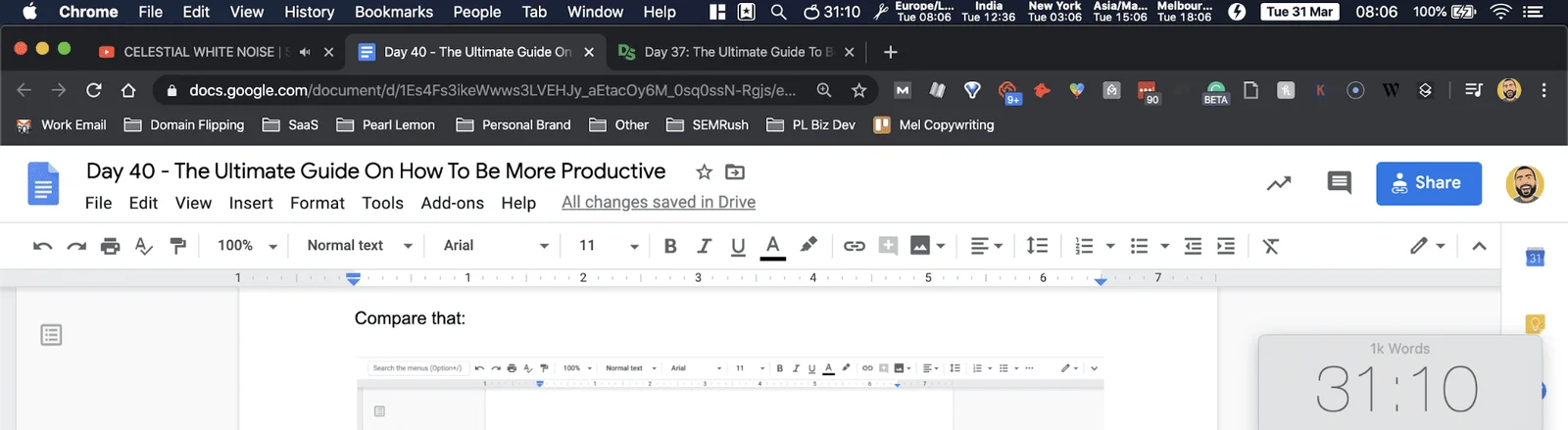
Task: Click the Print icon
Action: pyautogui.click(x=110, y=246)
